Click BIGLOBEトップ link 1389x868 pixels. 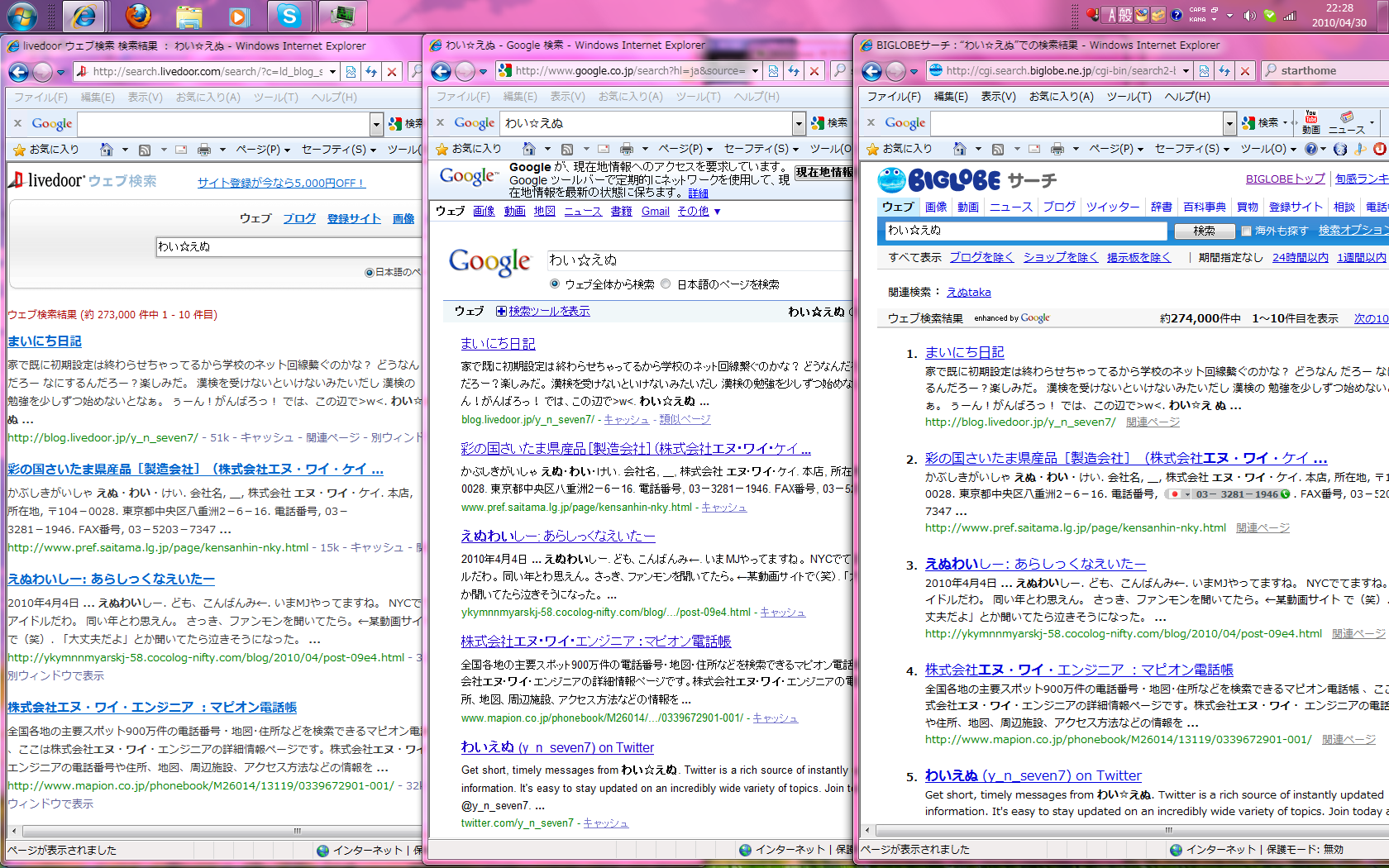[x=1285, y=179]
